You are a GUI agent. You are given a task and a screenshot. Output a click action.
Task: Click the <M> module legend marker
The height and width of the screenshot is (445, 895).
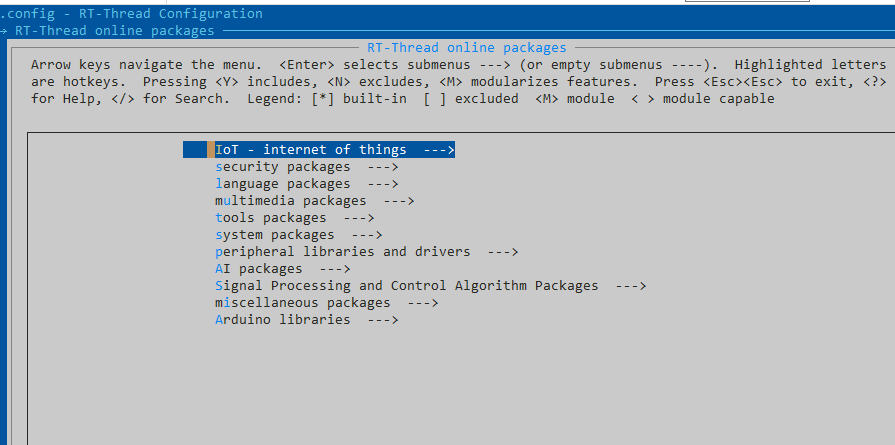[547, 98]
